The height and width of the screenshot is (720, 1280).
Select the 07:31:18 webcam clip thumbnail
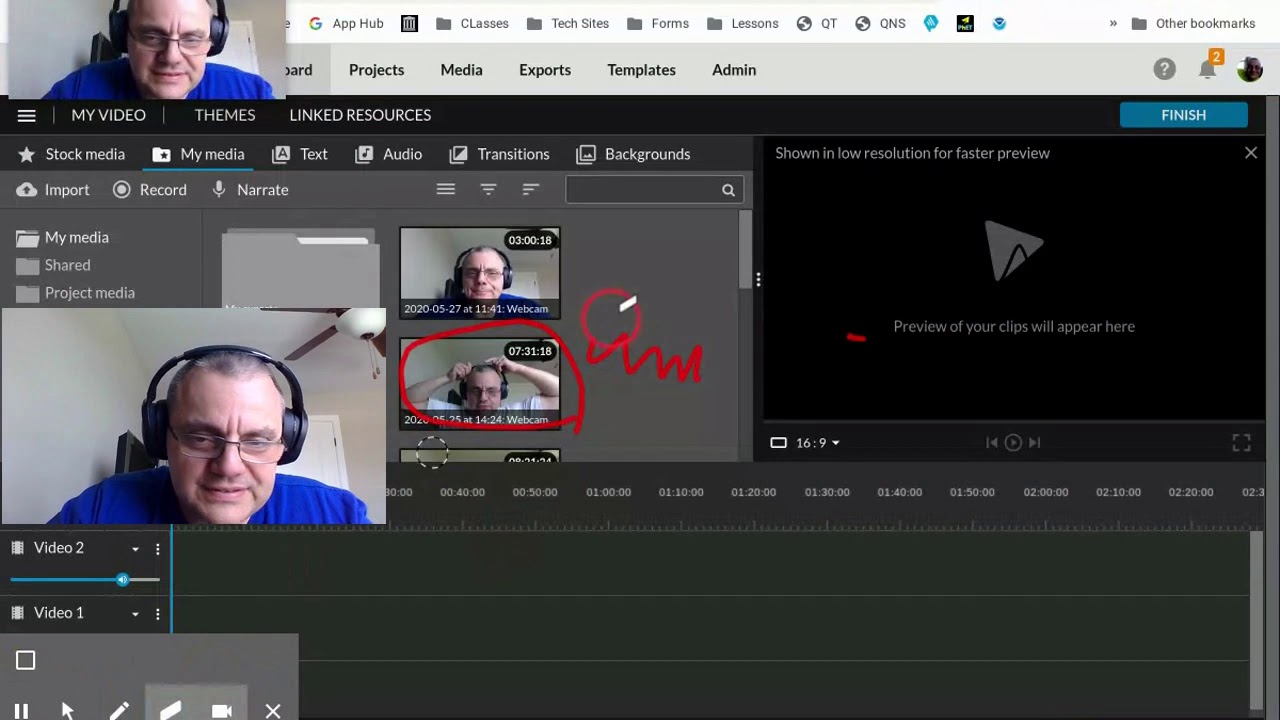click(480, 383)
